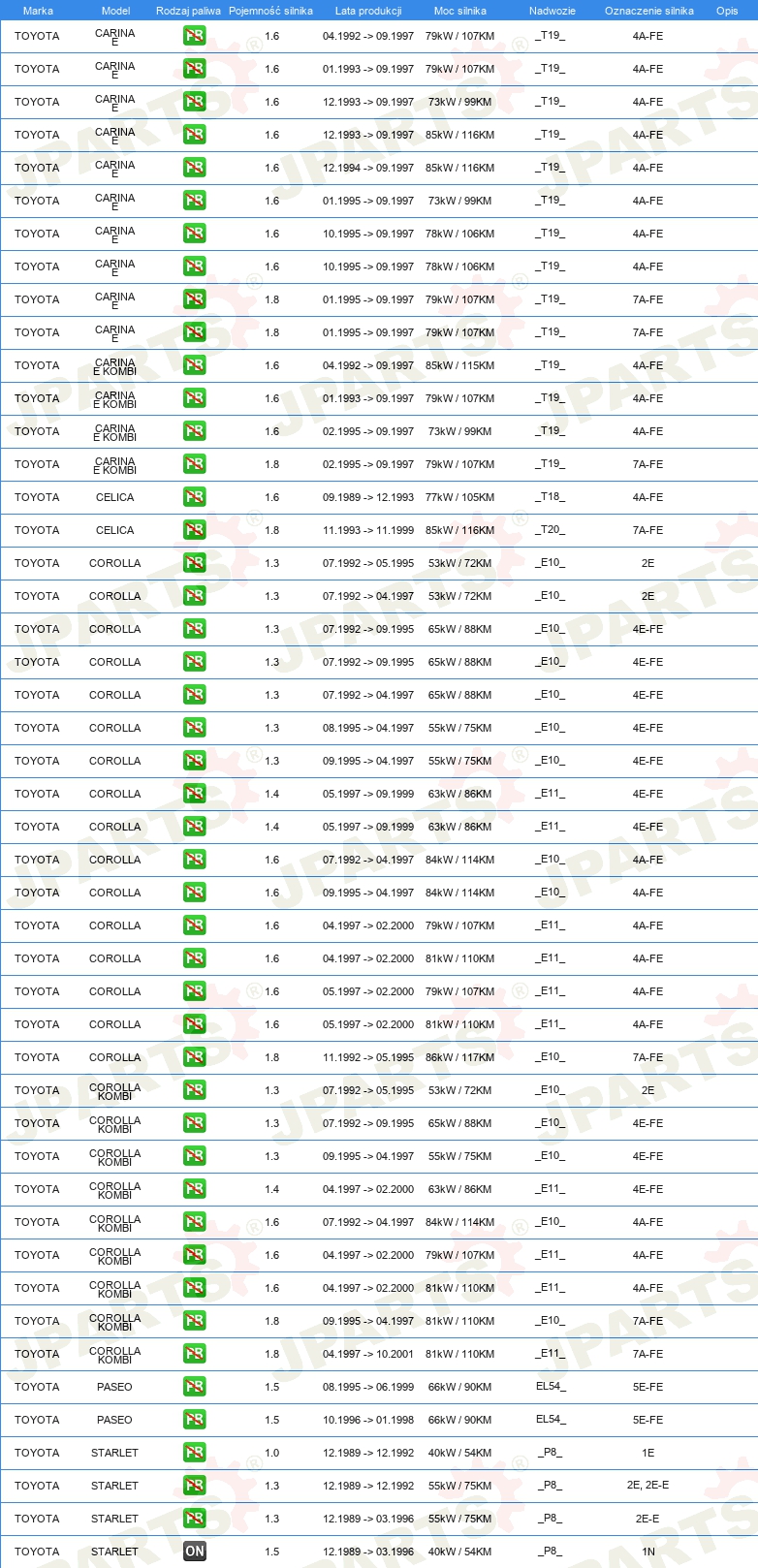Click the Lata produkcji column header
Viewport: 758px width, 1568px height.
tap(368, 11)
